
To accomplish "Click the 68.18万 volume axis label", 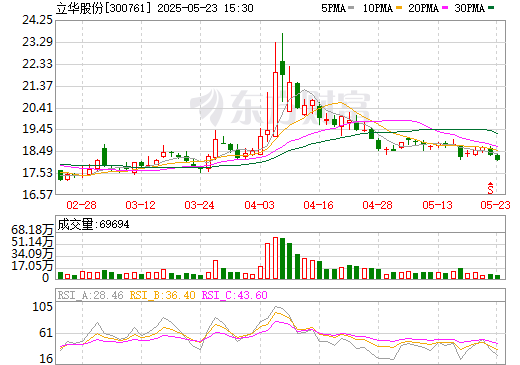I will click(32, 230).
